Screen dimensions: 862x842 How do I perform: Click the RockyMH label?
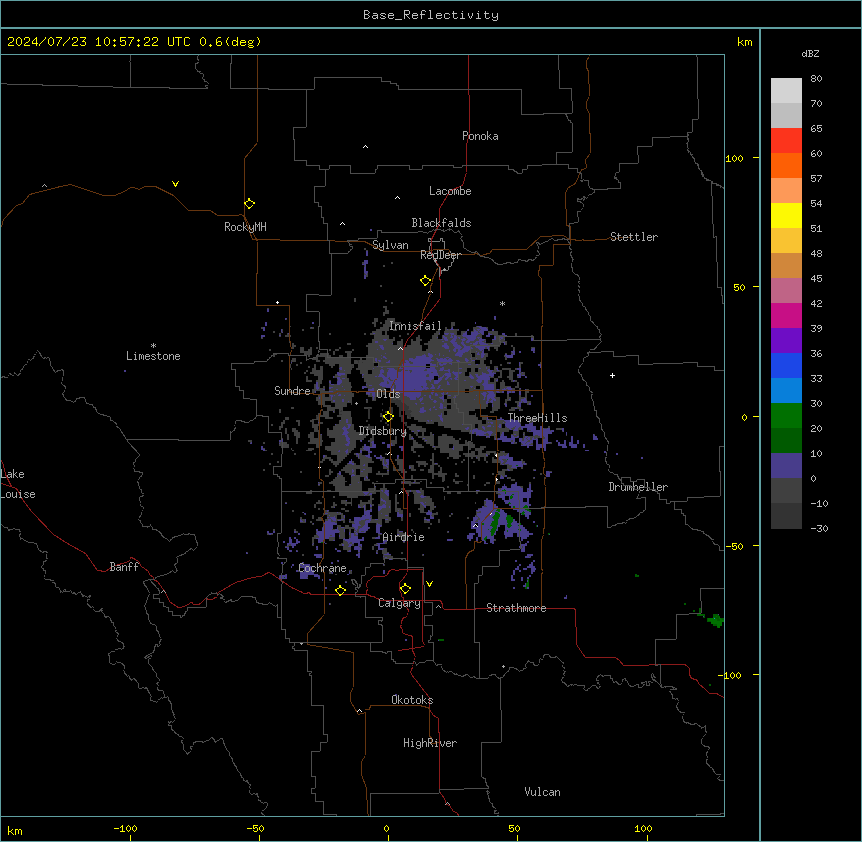coord(245,227)
